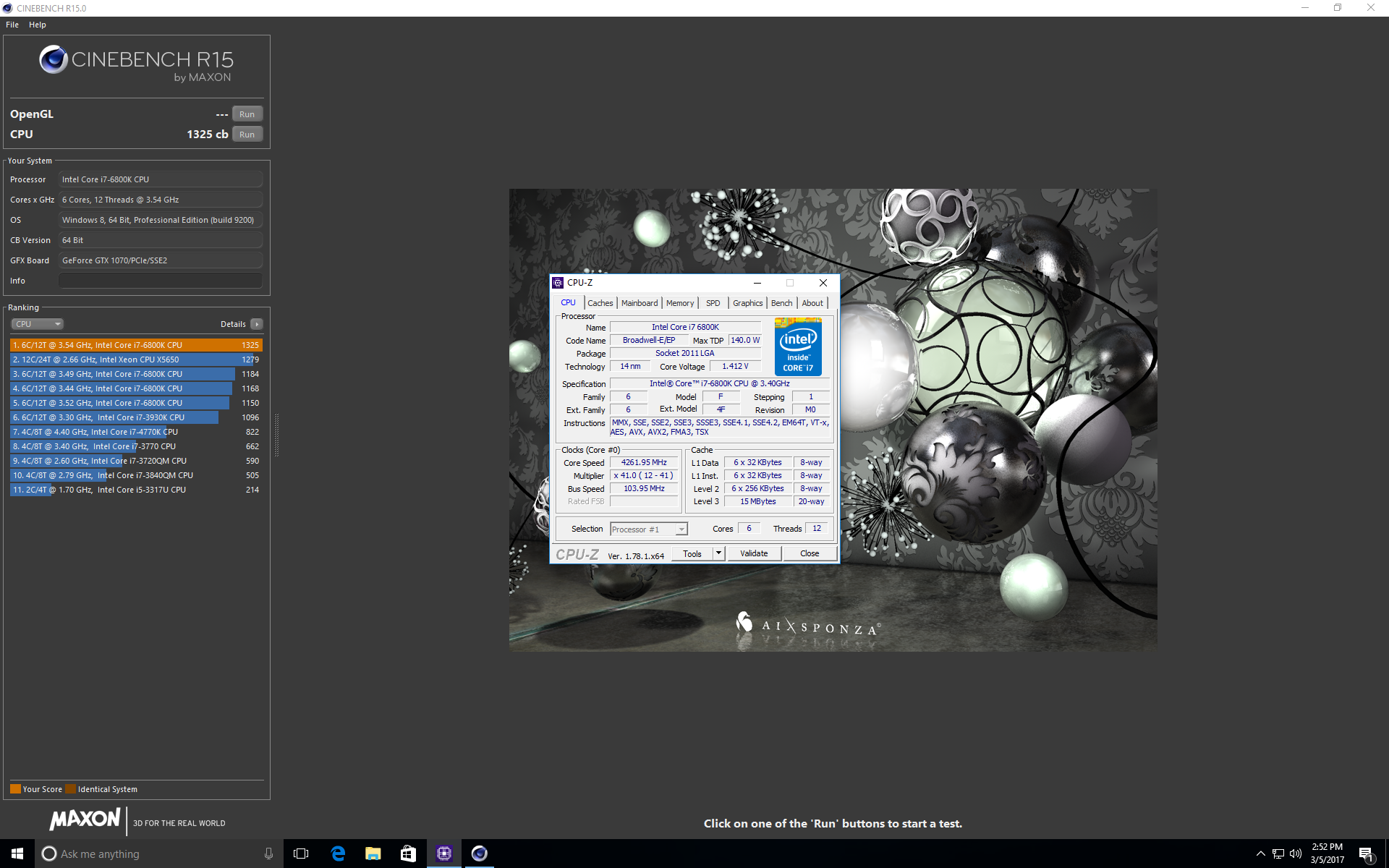Switch to Cinebench taskbar icon
Viewport: 1389px width, 868px height.
[x=480, y=854]
